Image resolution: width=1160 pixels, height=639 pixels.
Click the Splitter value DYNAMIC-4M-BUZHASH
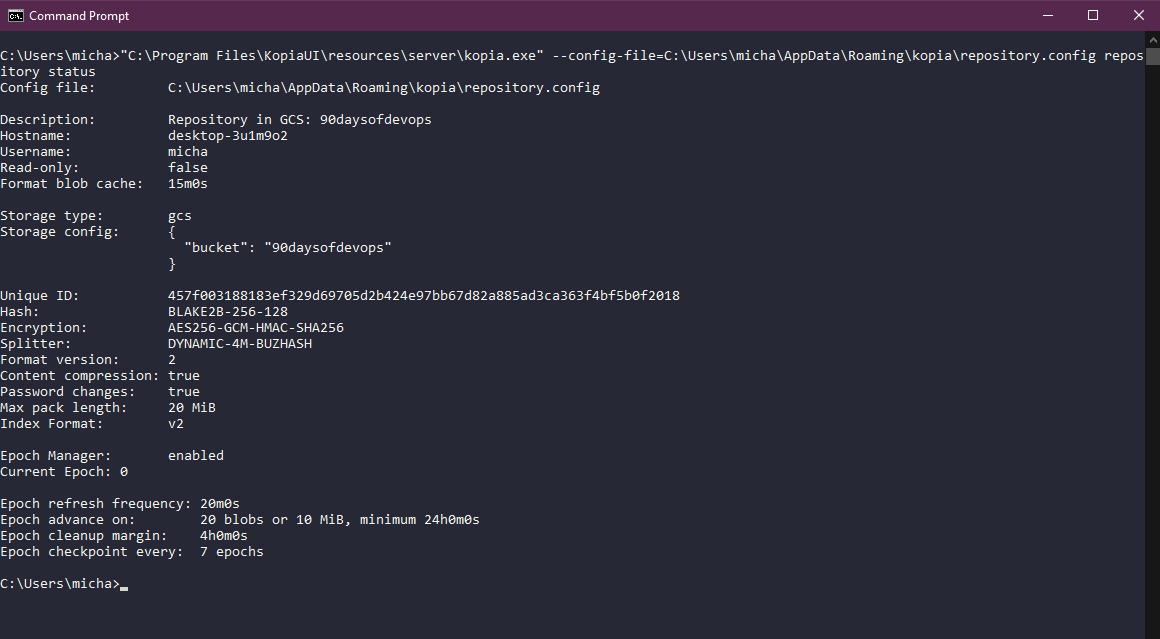tap(239, 344)
